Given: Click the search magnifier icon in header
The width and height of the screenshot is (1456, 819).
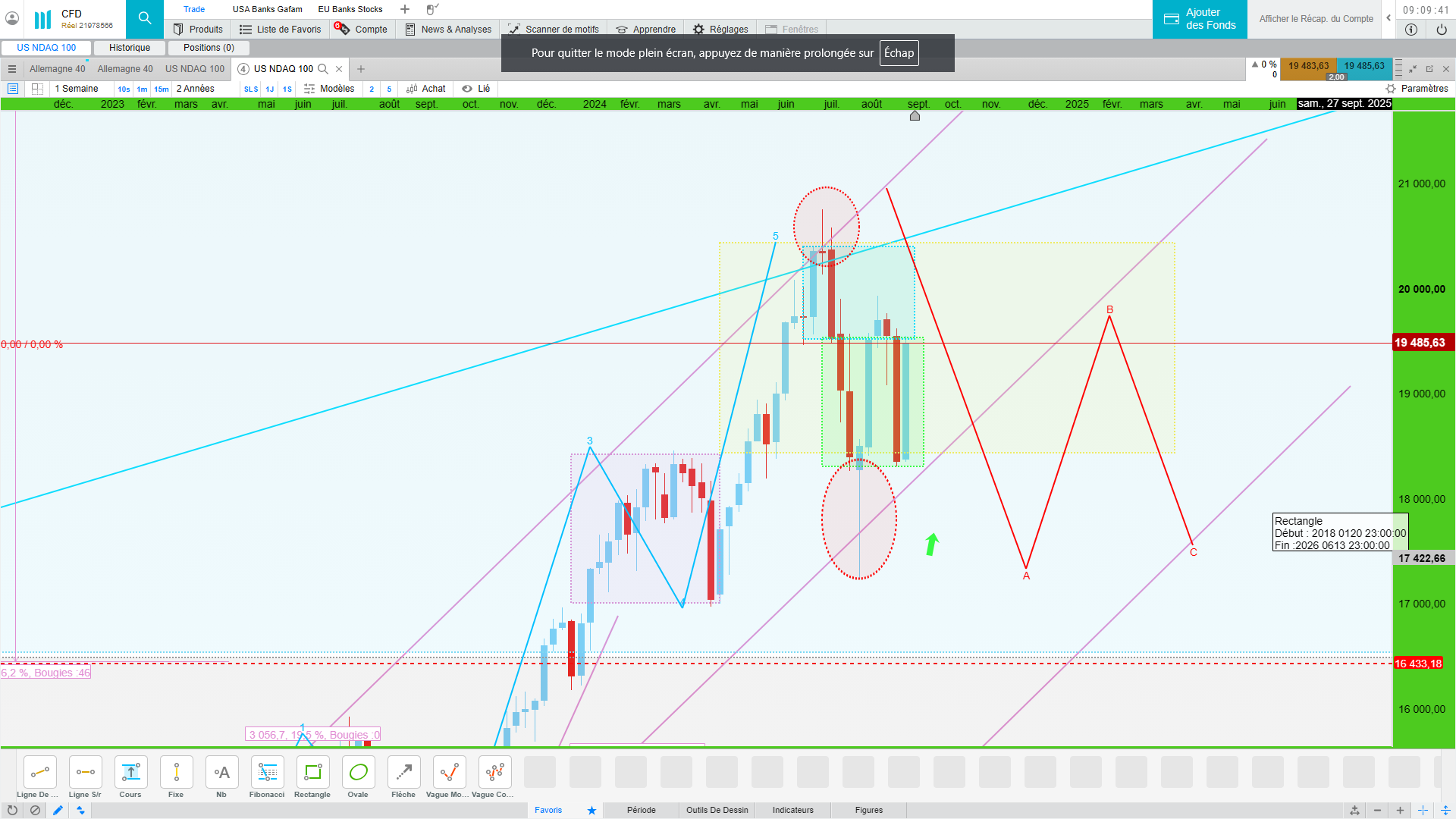Looking at the screenshot, I should (144, 19).
